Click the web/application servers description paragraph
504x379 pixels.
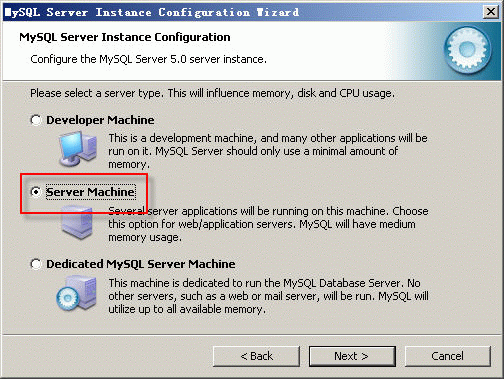pyautogui.click(x=268, y=224)
